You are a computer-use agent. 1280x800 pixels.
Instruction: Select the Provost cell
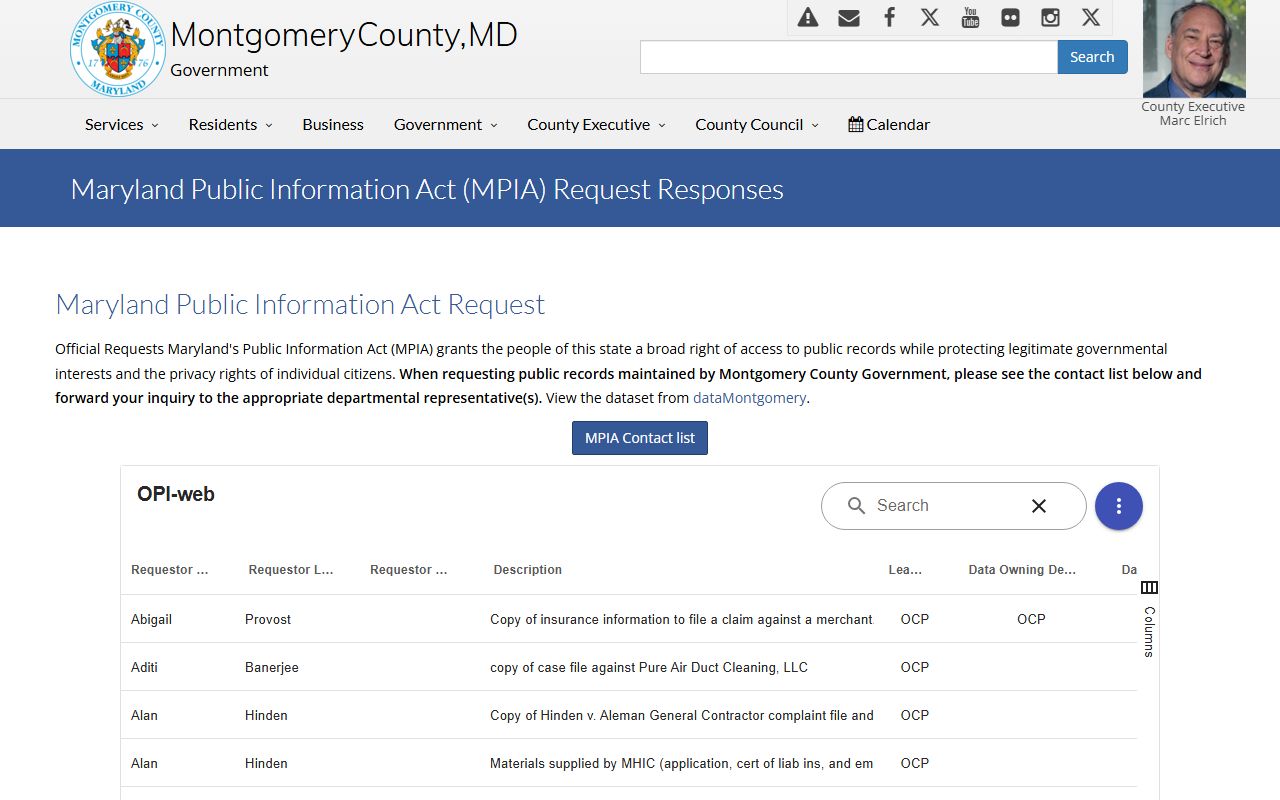click(268, 619)
